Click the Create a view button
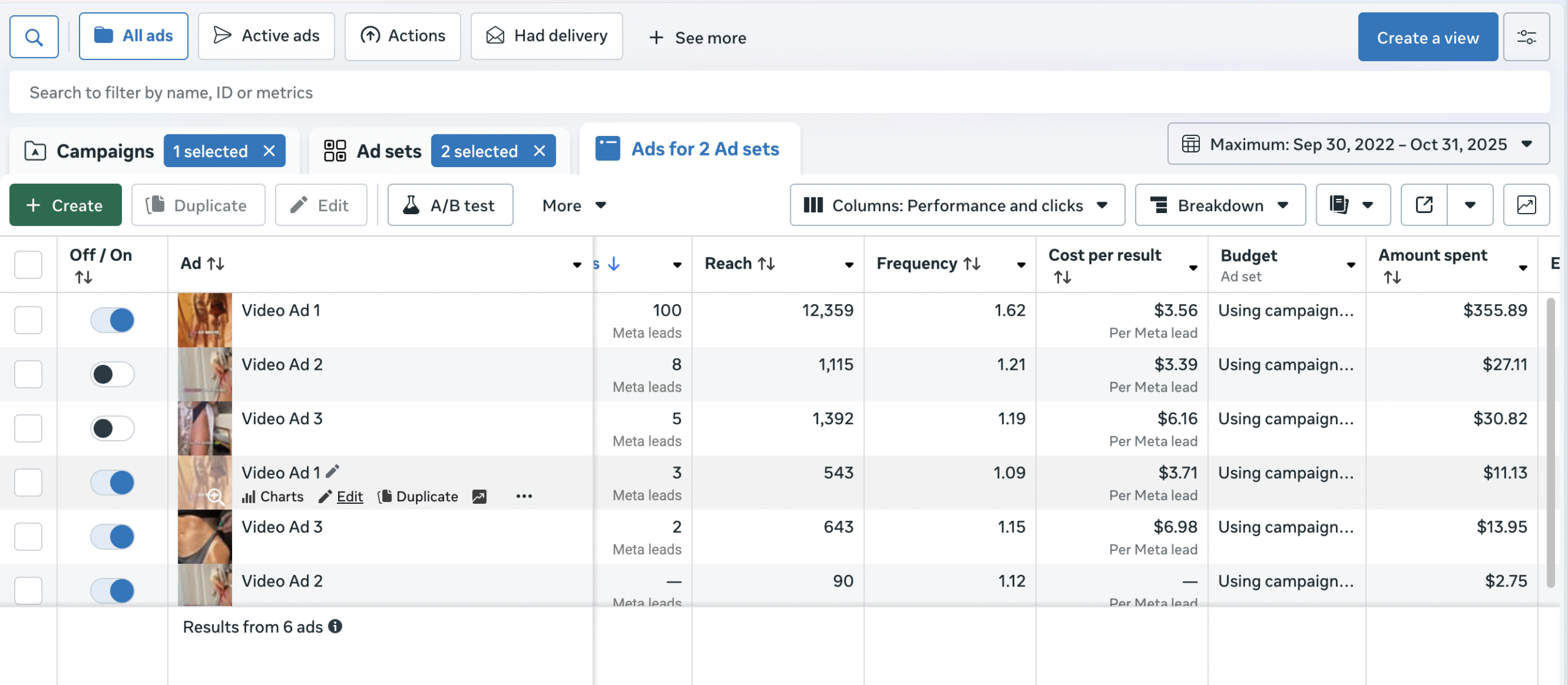The image size is (1568, 685). 1427,37
